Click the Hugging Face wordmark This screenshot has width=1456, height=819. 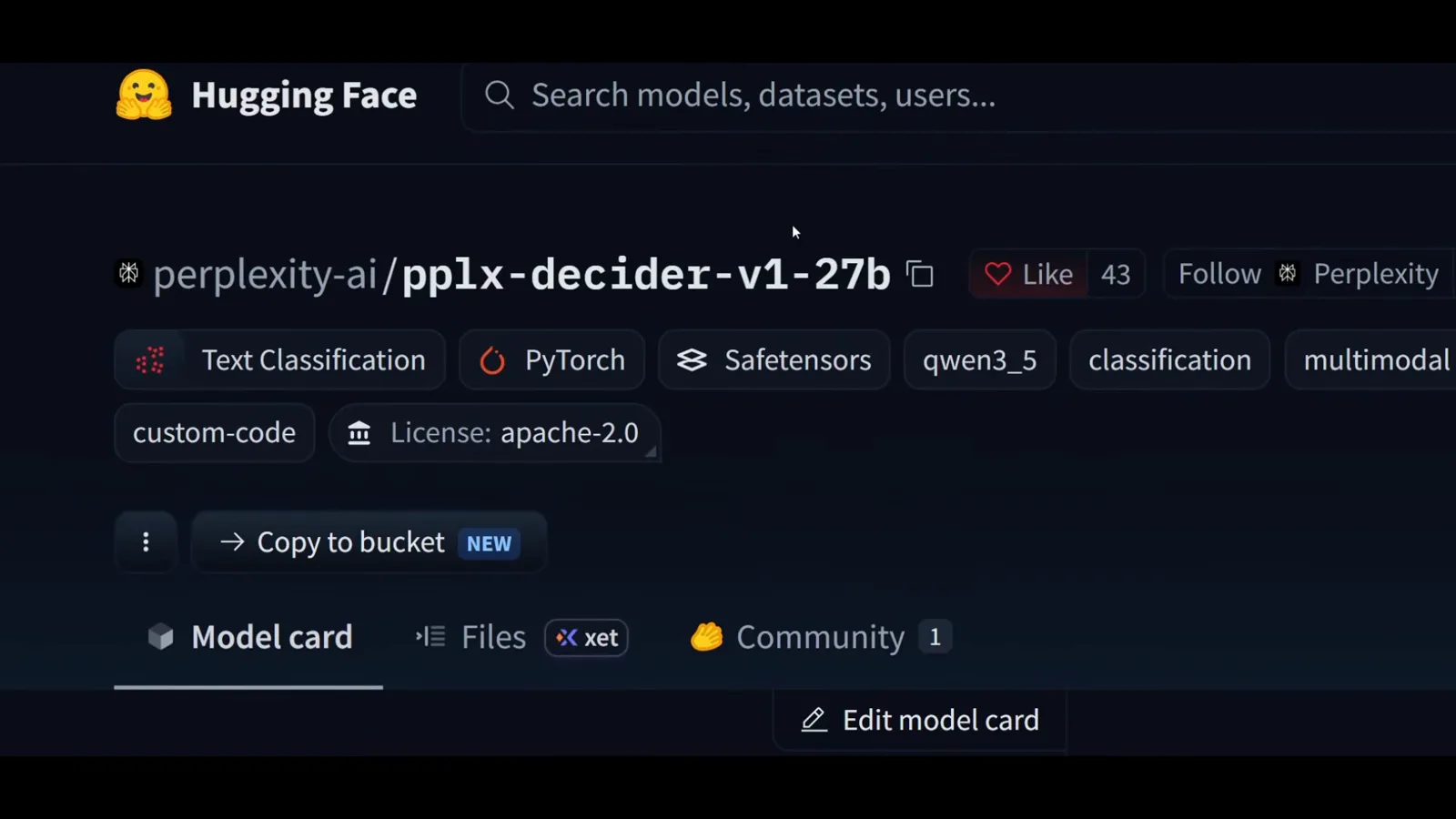[x=304, y=95]
